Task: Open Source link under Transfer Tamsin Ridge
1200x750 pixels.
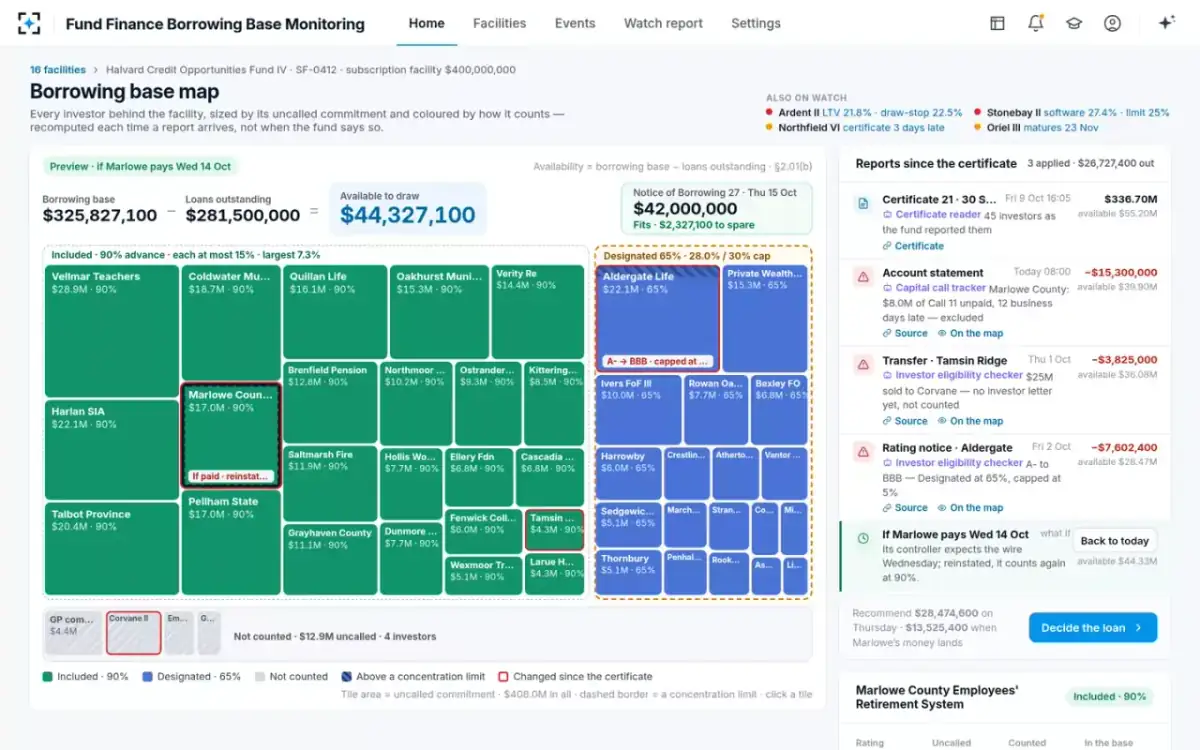Action: pyautogui.click(x=905, y=421)
